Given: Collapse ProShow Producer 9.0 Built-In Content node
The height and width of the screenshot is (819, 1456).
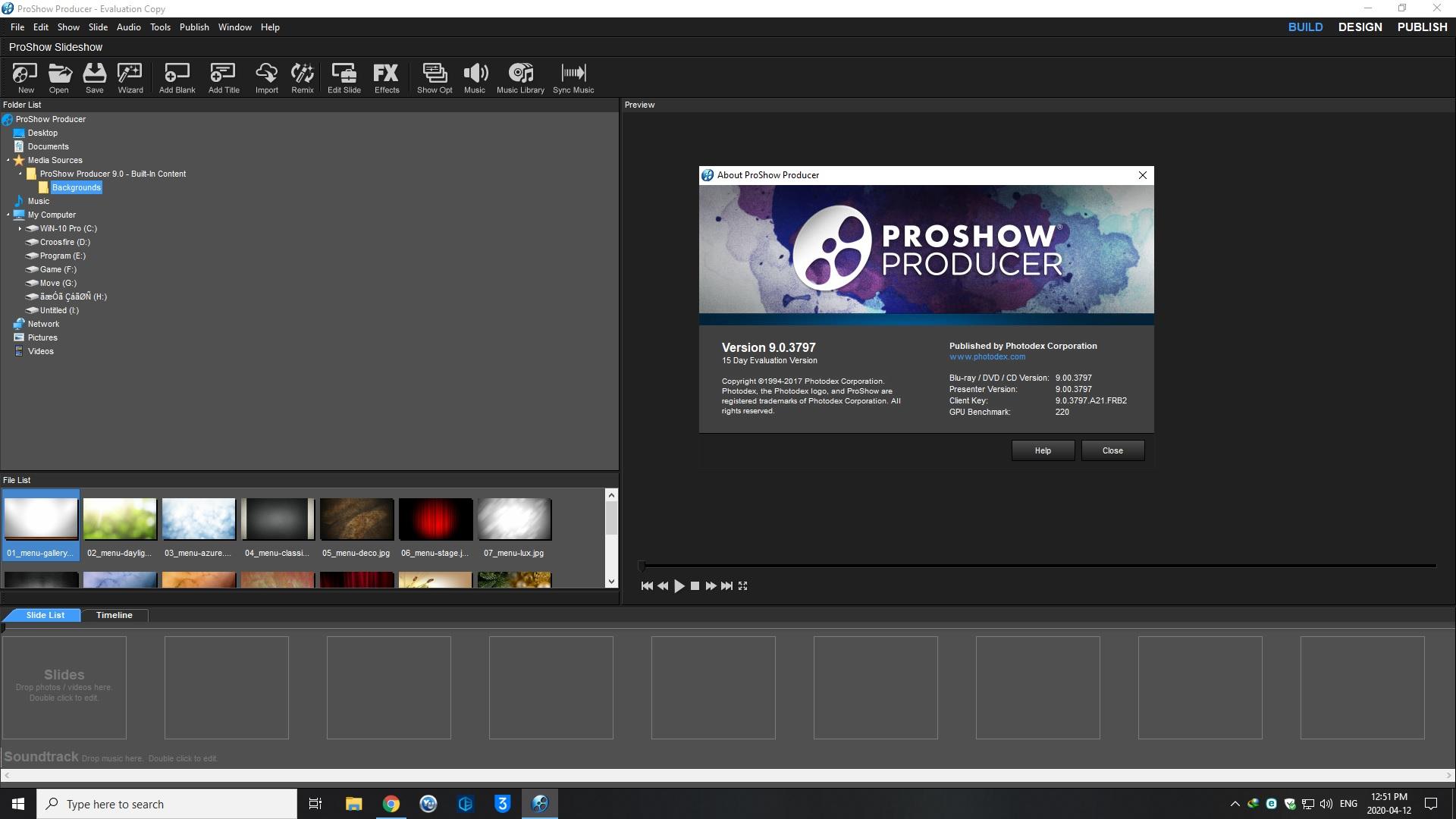Looking at the screenshot, I should (x=20, y=174).
